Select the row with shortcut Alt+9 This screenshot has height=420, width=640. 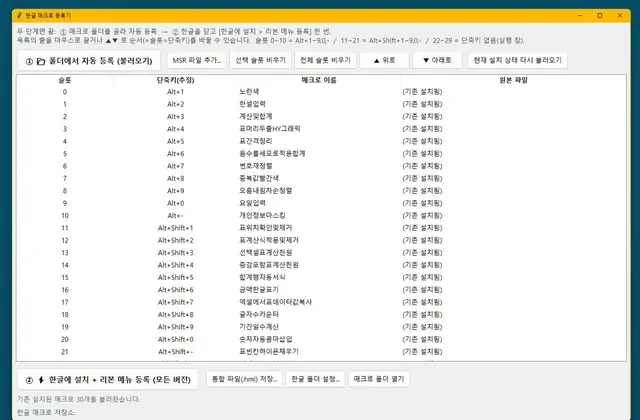click(321, 191)
